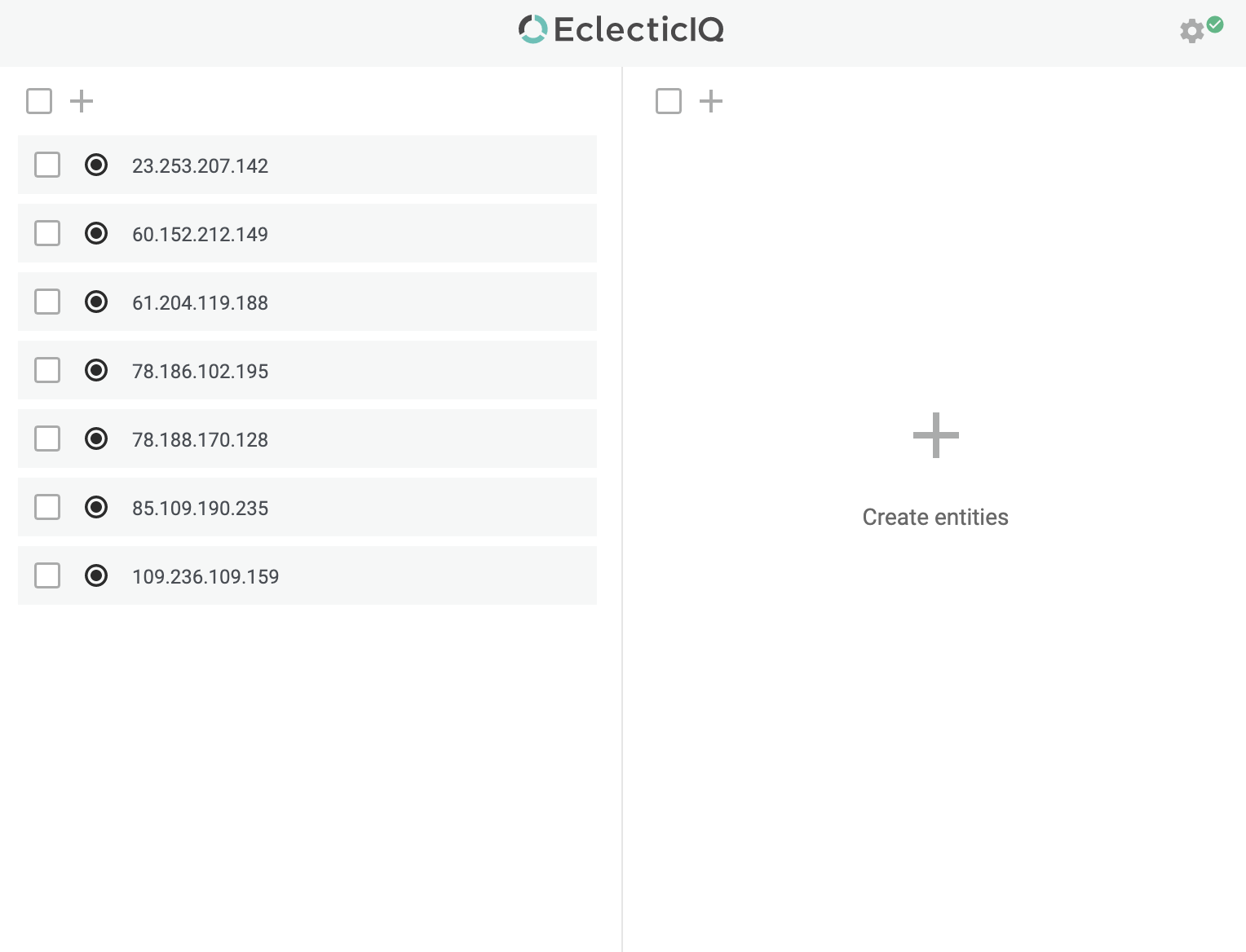
Task: Click the observable icon beside 78.186.102.195
Action: tap(95, 370)
